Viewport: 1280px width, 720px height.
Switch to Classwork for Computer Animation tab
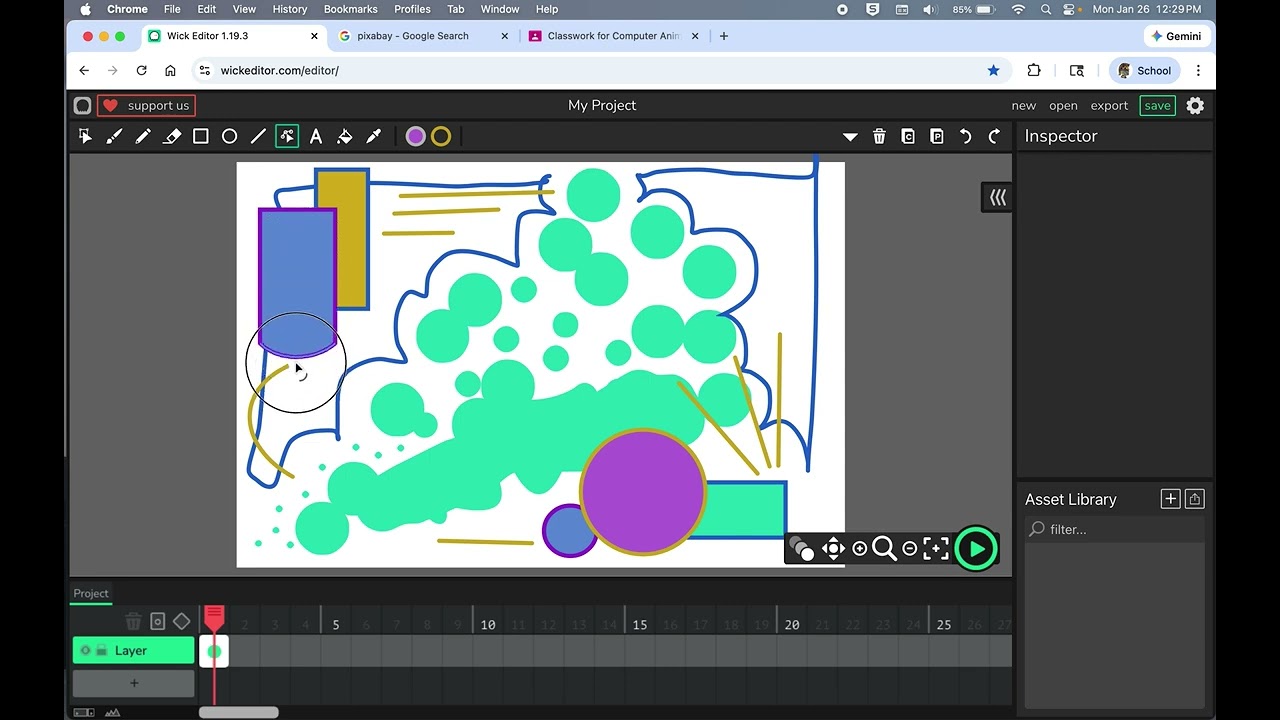click(613, 36)
